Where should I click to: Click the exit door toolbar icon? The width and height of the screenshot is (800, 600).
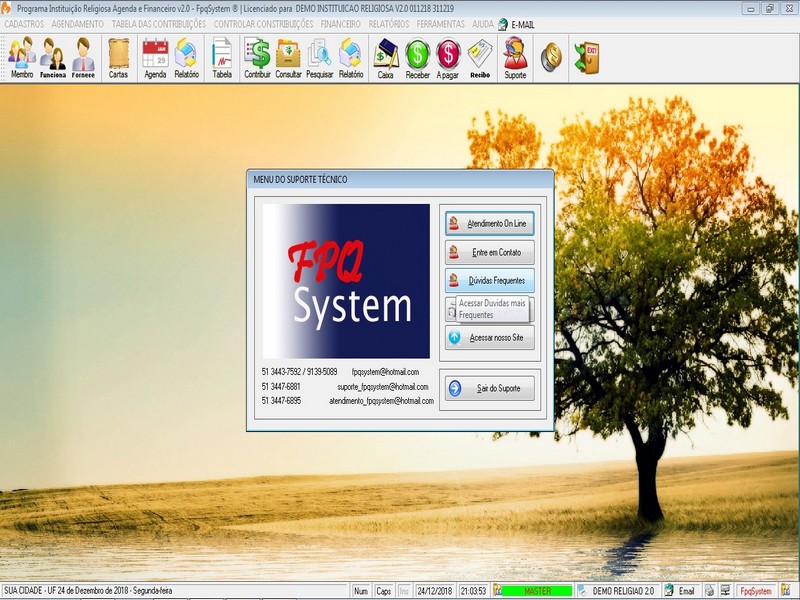(x=587, y=57)
